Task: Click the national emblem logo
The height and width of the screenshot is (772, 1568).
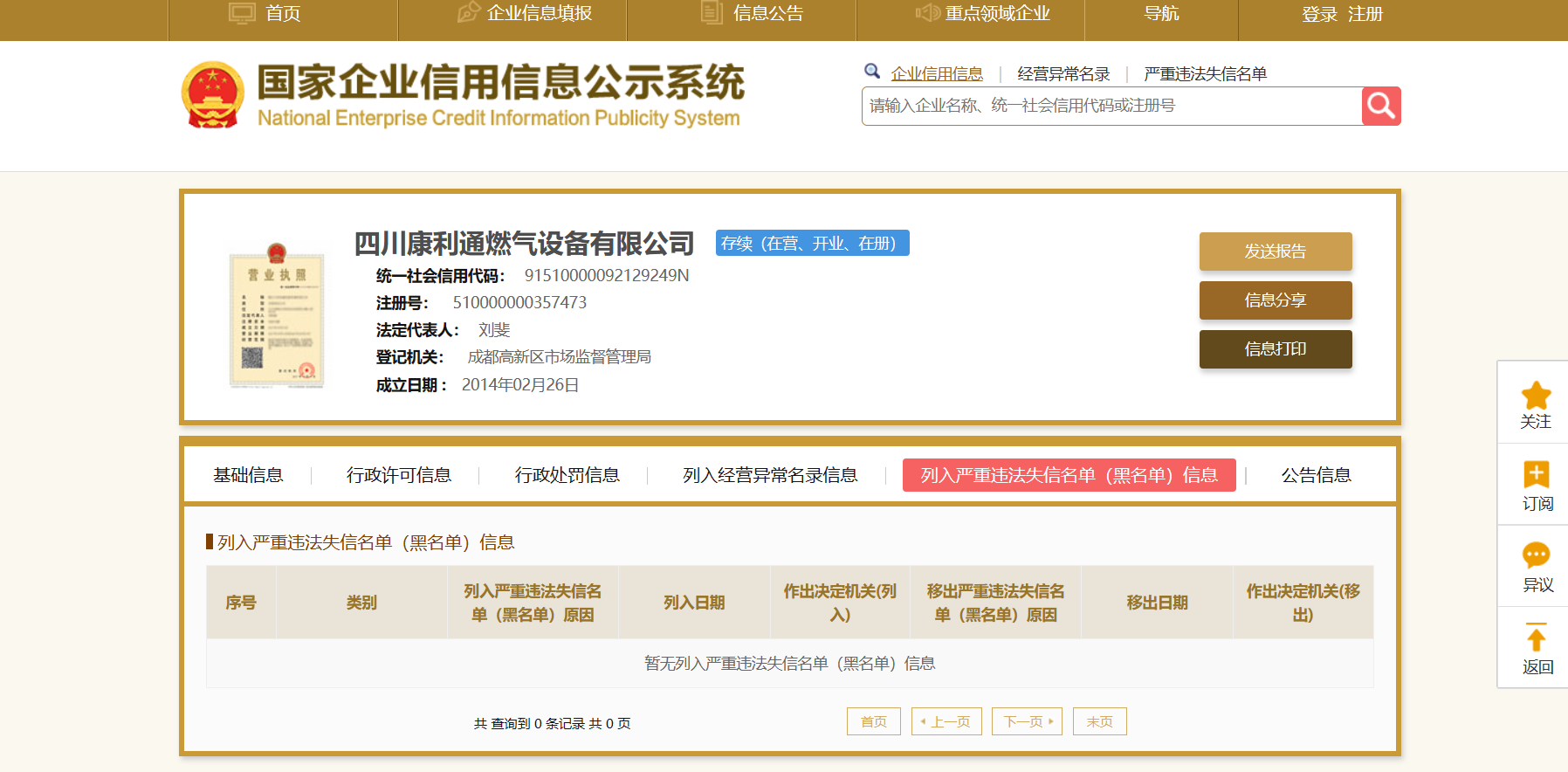Action: [x=212, y=94]
